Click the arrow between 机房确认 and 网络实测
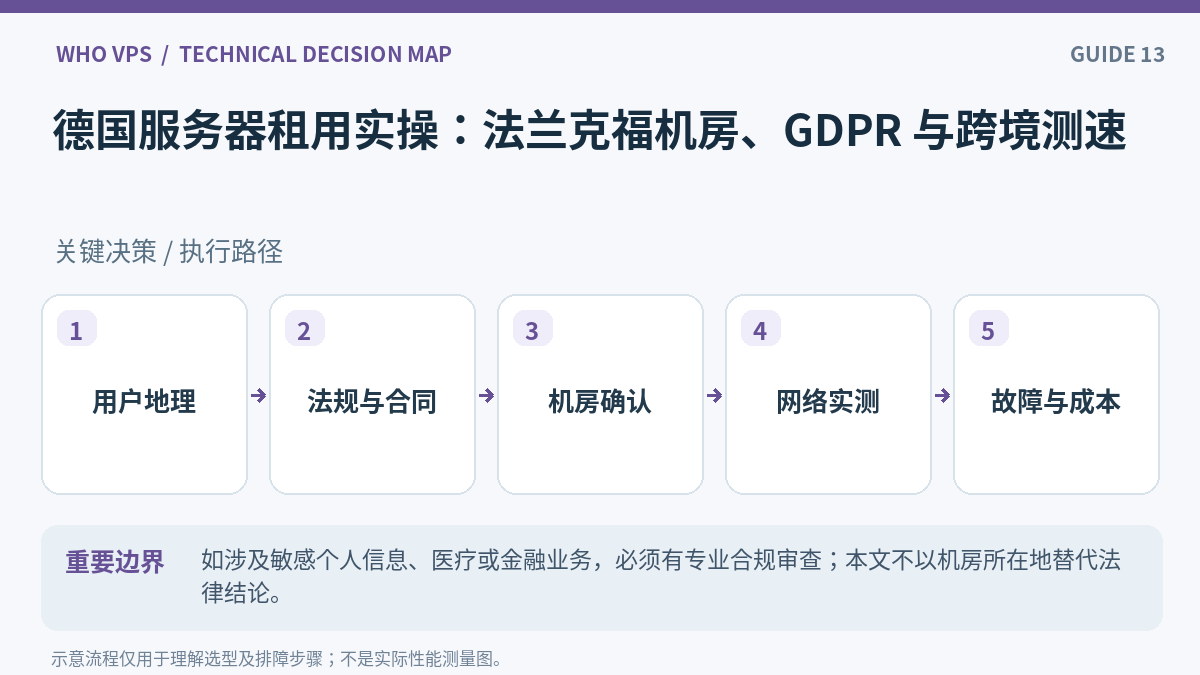Screen dimensions: 1200x675 pyautogui.click(x=715, y=395)
